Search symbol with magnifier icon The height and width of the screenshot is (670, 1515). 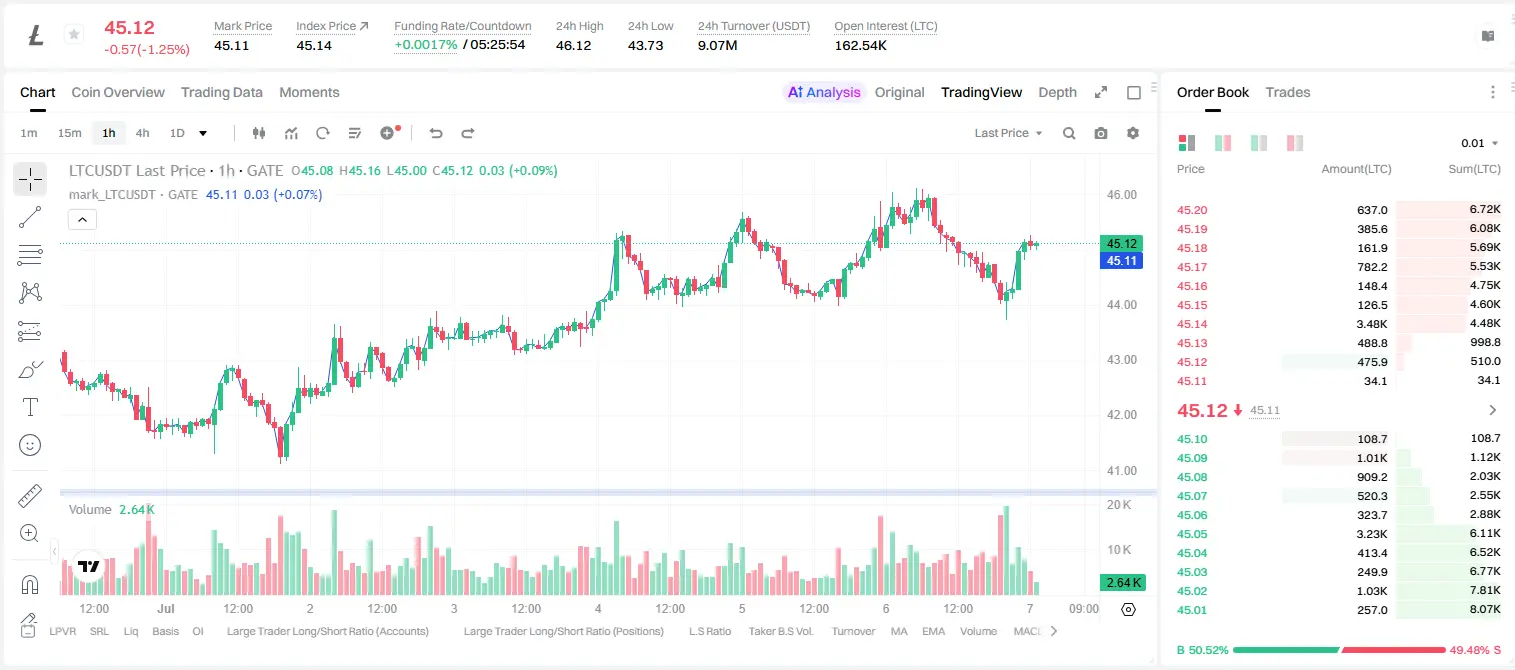click(x=1069, y=133)
